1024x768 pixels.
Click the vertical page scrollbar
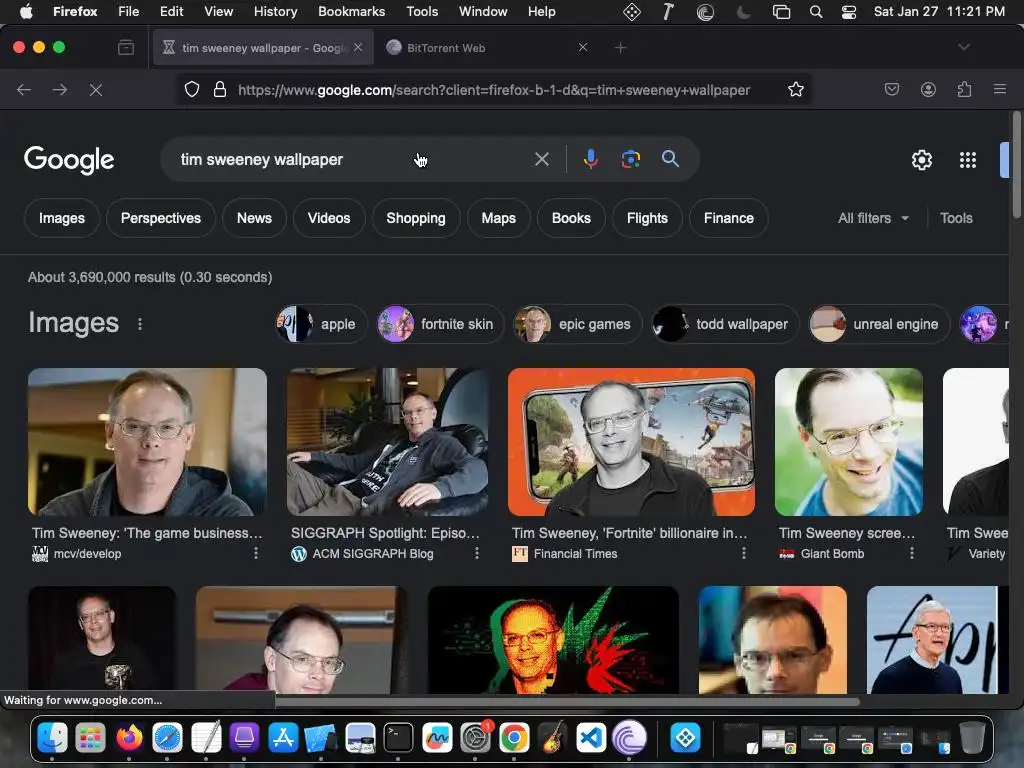[1016, 165]
